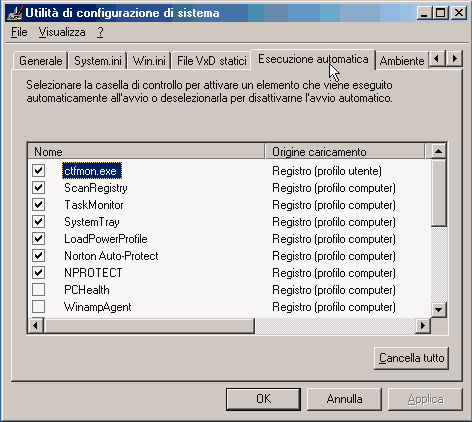Enable the WinampAgent checkbox

pos(39,307)
